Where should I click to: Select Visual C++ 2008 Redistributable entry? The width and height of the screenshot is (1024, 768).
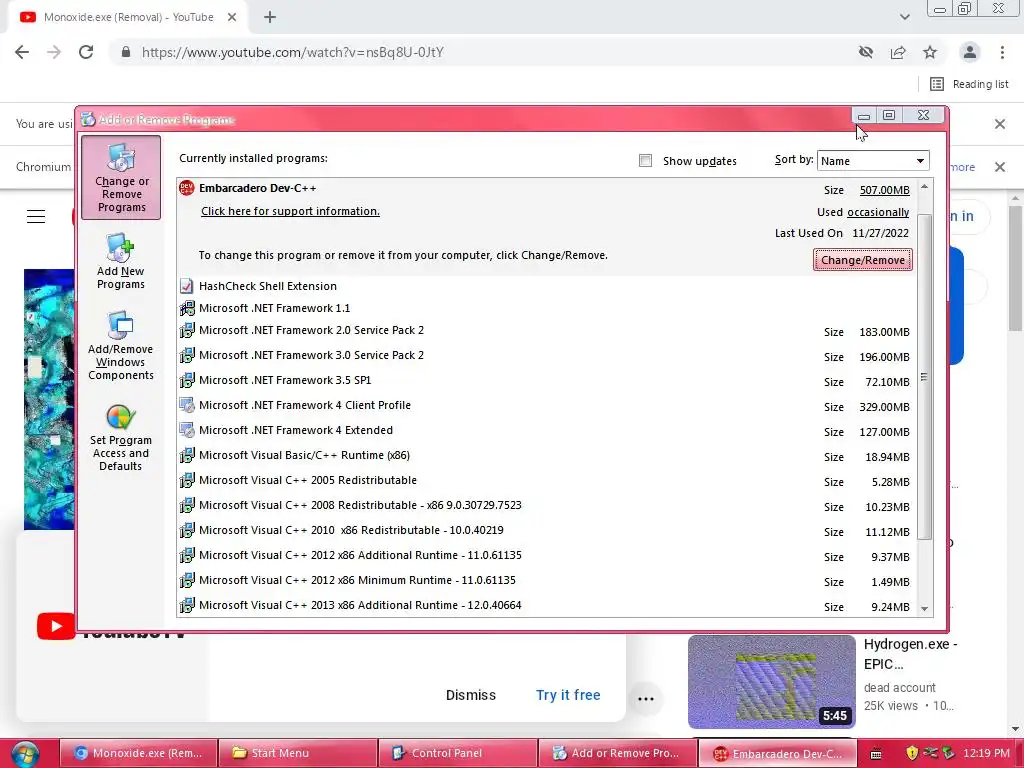[x=546, y=506]
